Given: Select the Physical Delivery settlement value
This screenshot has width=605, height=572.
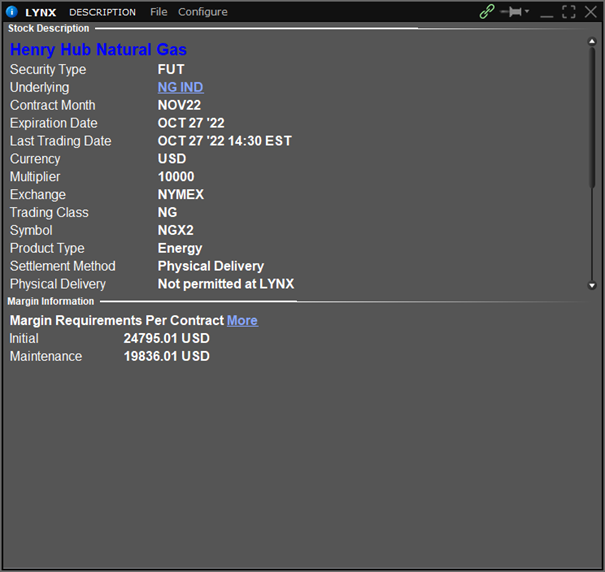Looking at the screenshot, I should point(211,266).
